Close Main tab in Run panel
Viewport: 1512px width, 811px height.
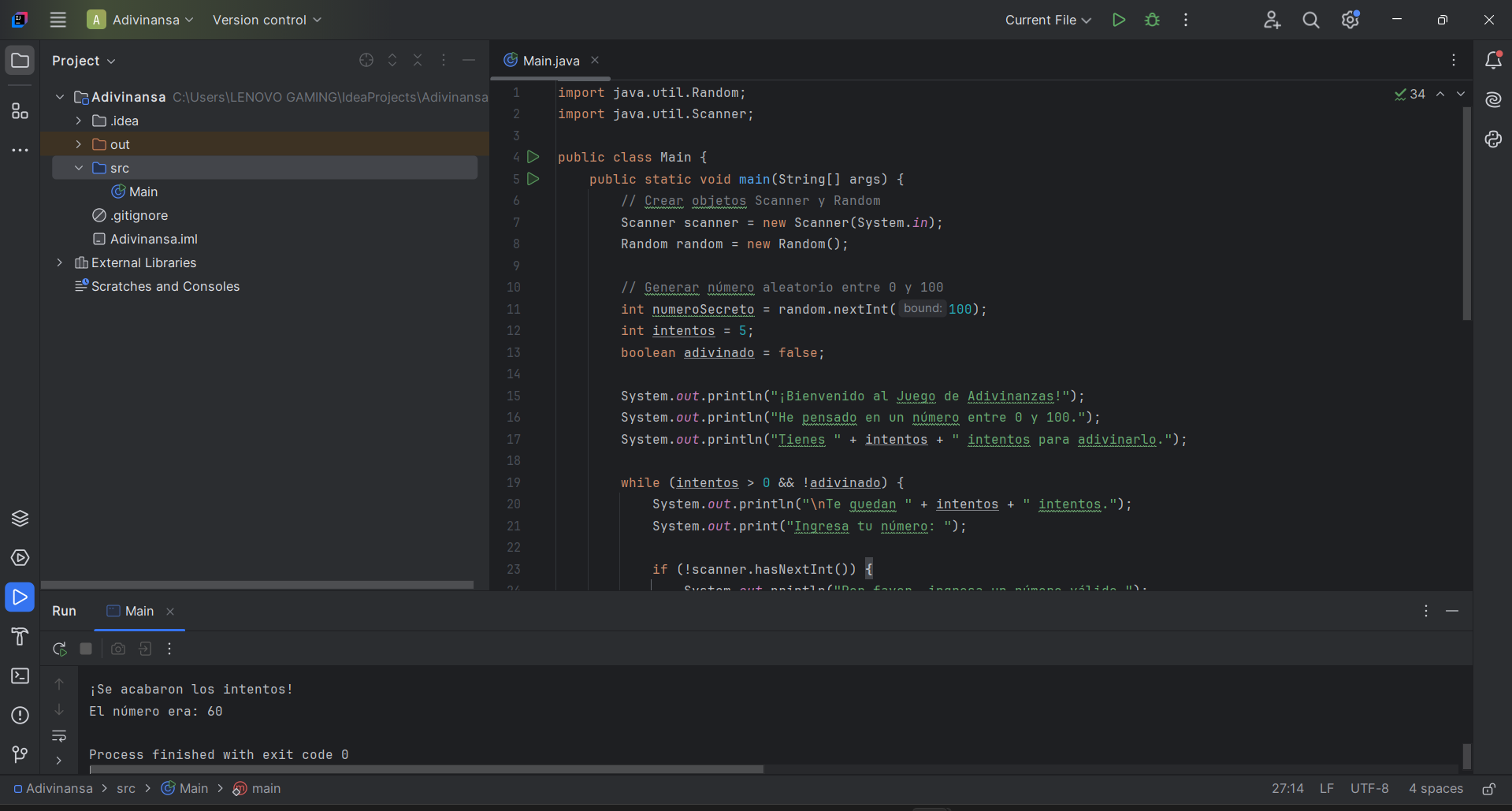tap(170, 611)
